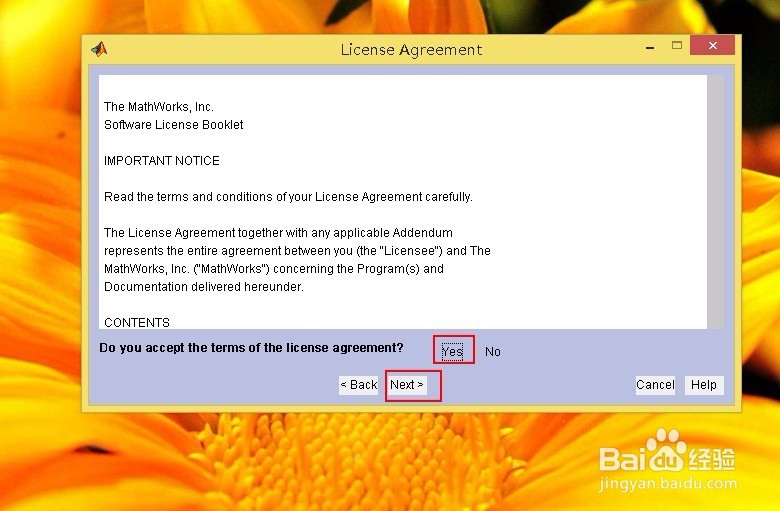Click 'Software License Booklet' line

(174, 124)
